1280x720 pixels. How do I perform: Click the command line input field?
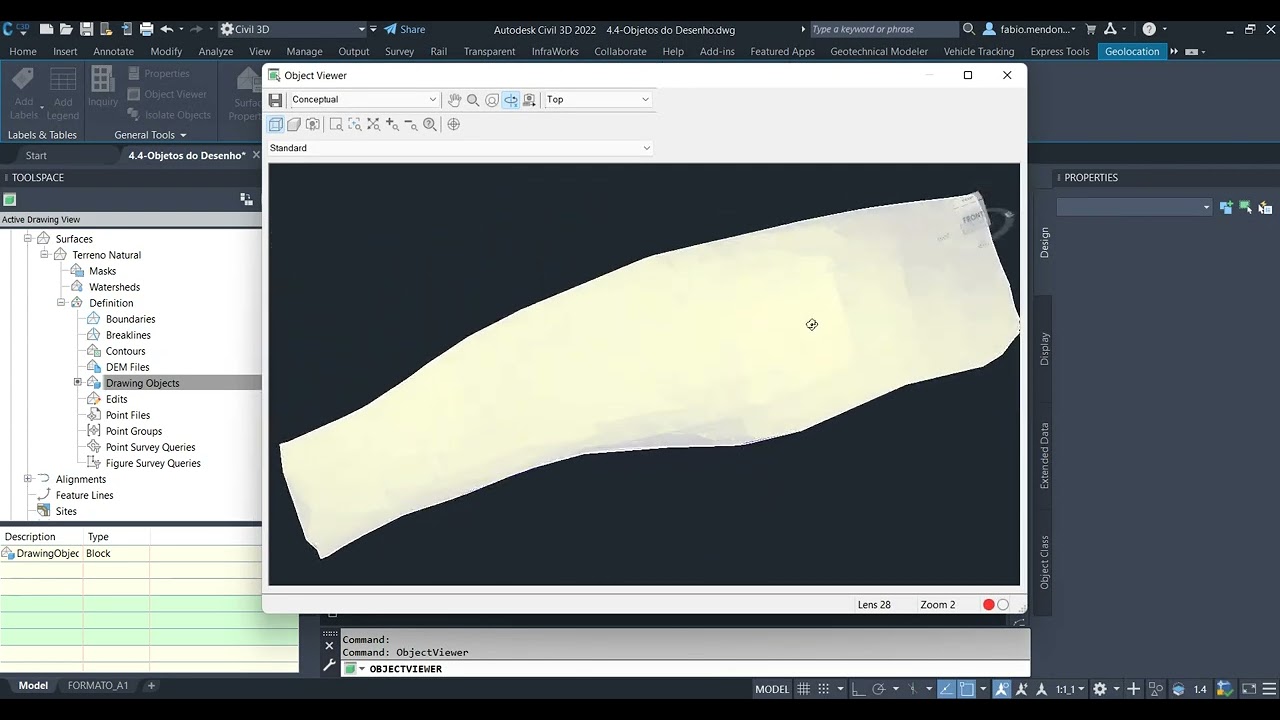685,669
